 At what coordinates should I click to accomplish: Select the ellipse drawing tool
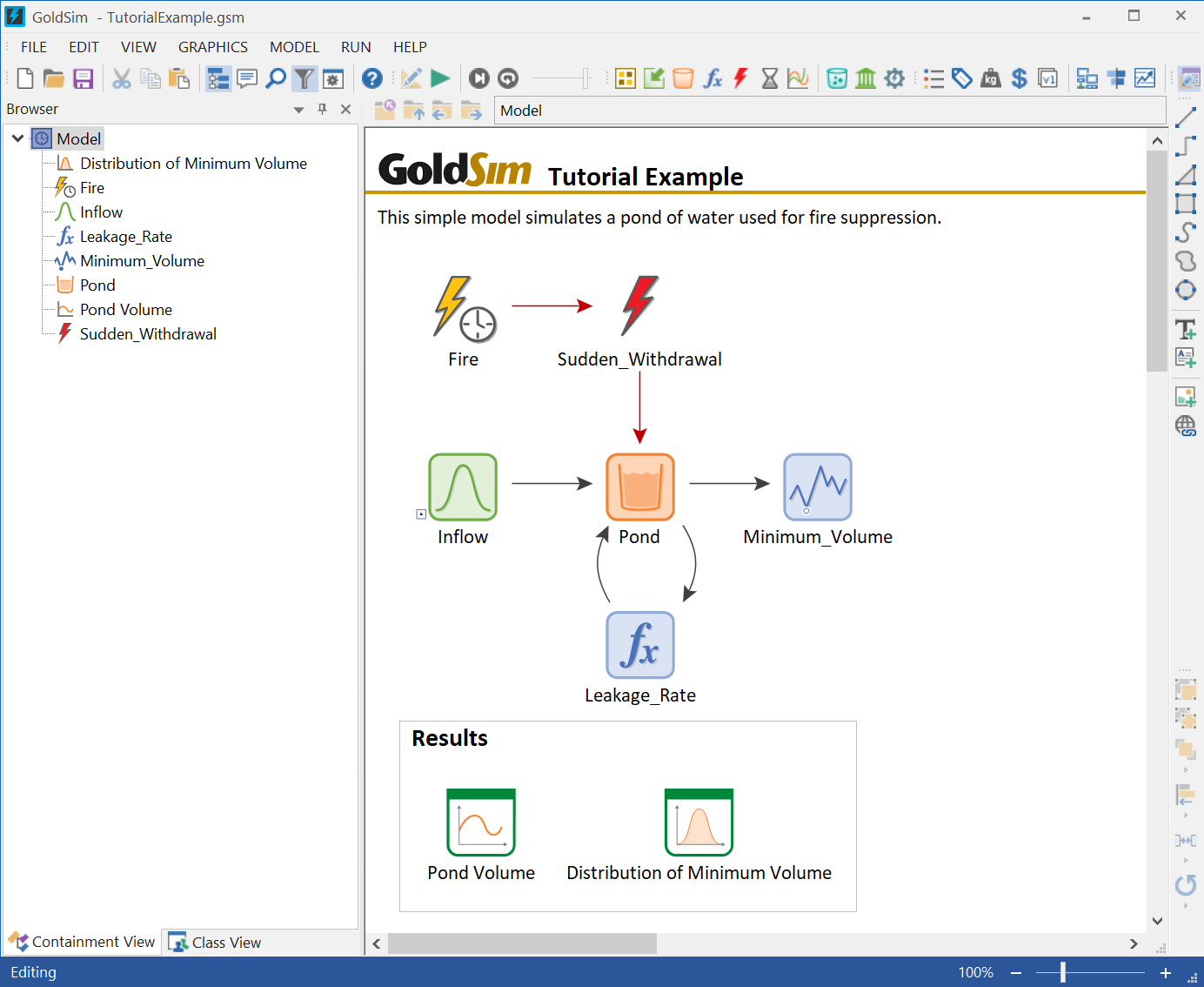pyautogui.click(x=1186, y=290)
